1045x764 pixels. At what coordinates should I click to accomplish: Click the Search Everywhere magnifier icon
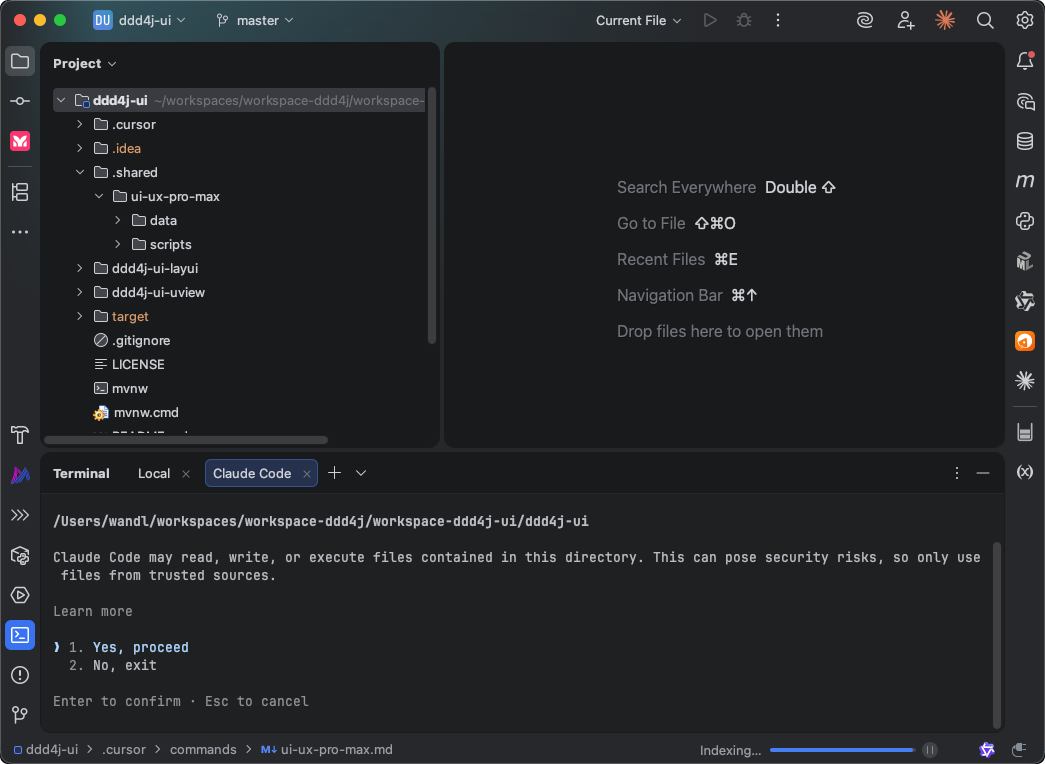tap(985, 20)
